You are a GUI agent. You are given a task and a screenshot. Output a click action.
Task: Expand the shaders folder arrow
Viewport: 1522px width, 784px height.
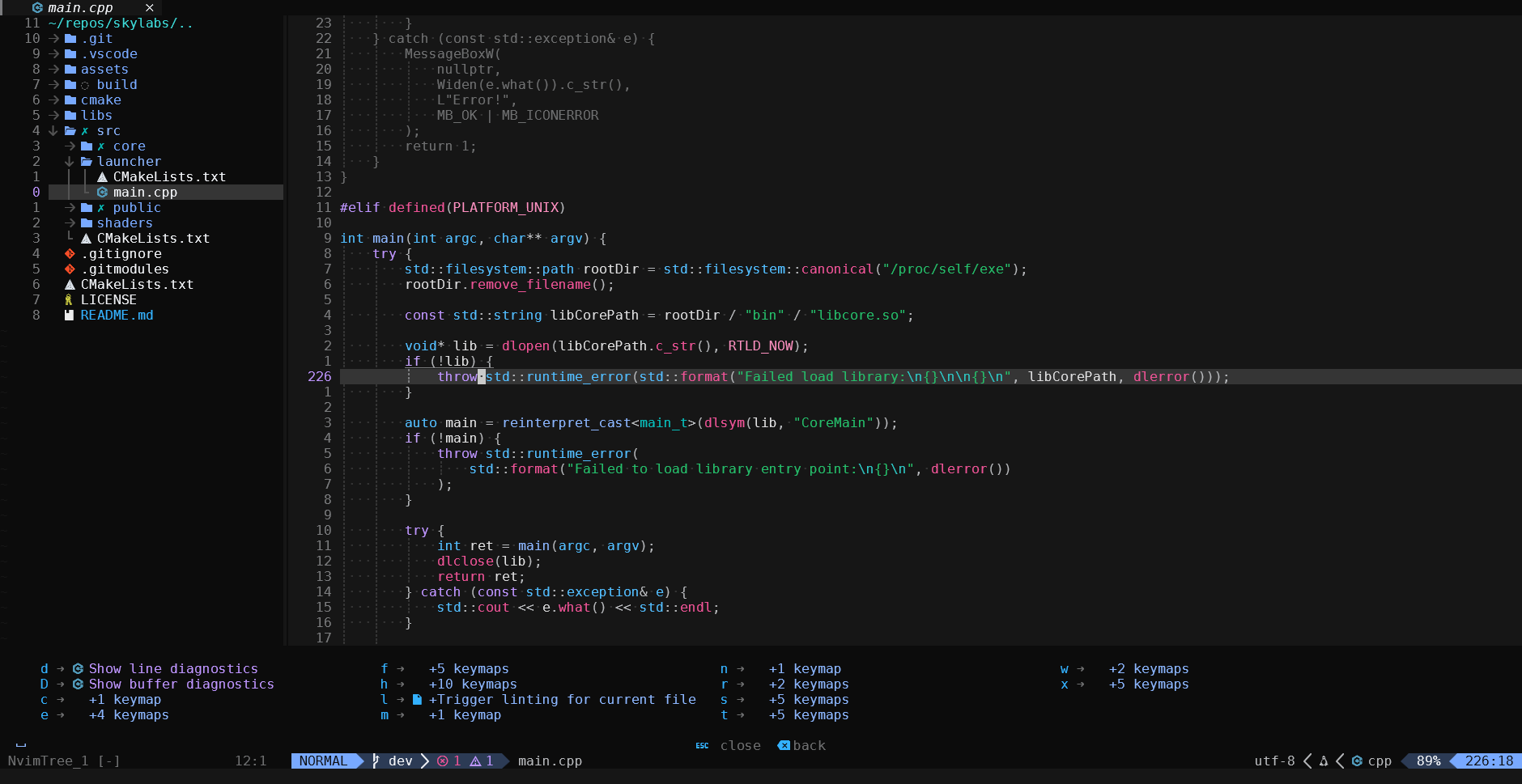coord(70,223)
